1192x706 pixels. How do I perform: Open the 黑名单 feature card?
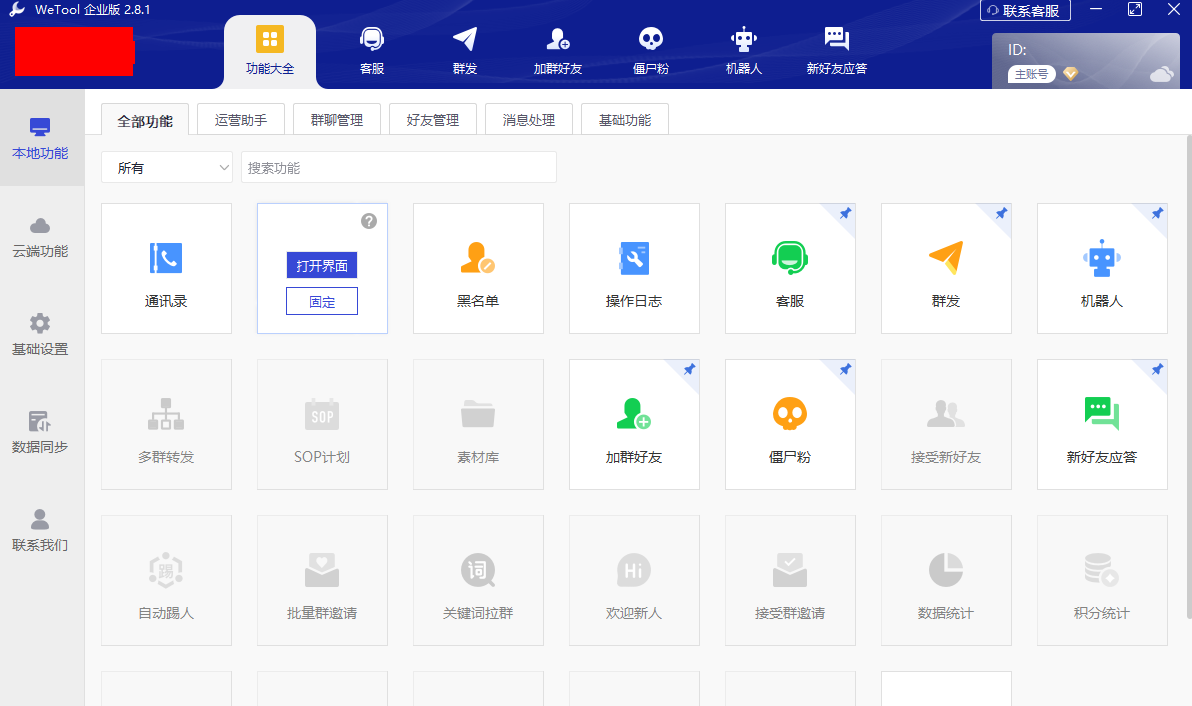pyautogui.click(x=478, y=268)
